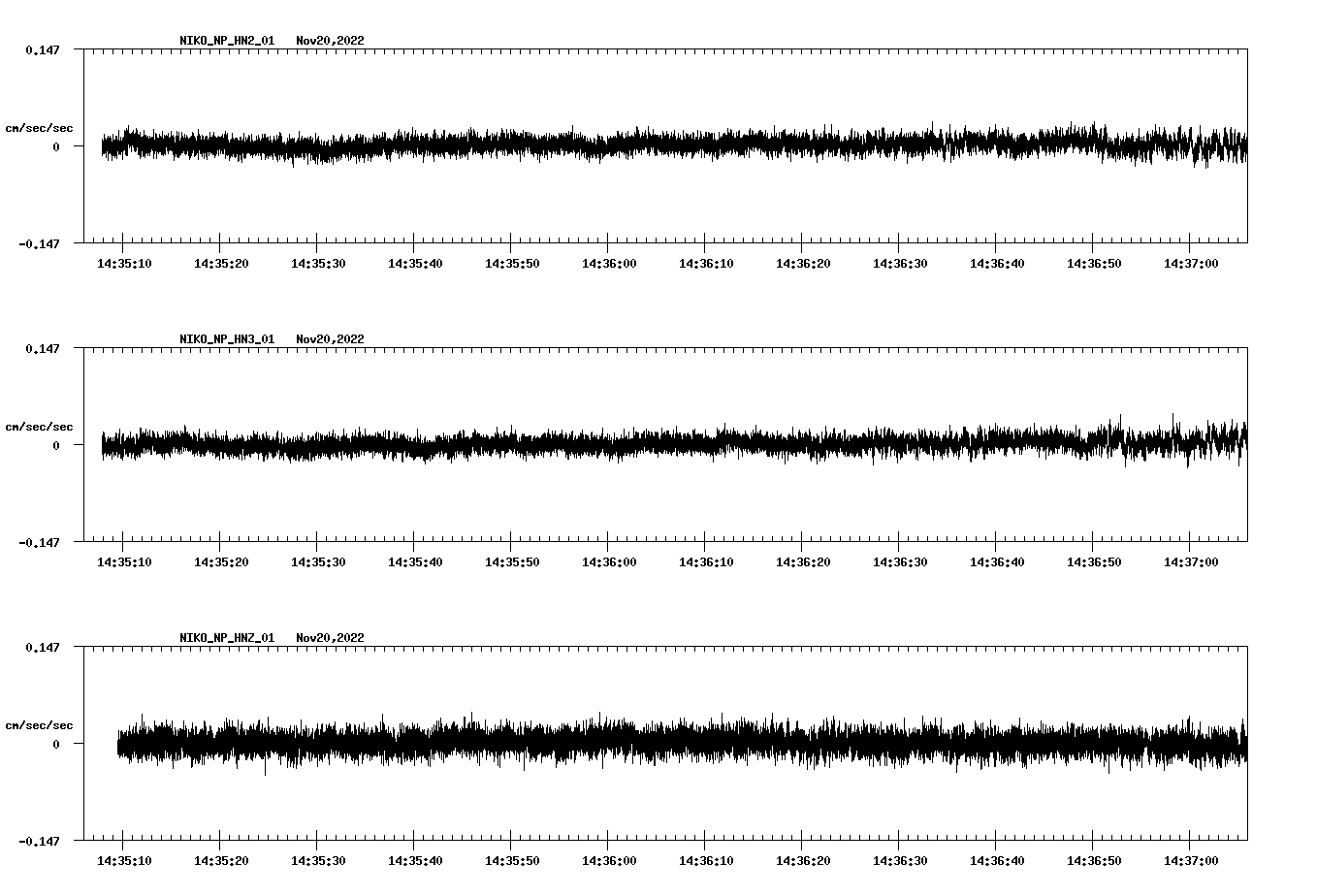Click the 14:36:00 time label on HNZ axis
Viewport: 1317px width, 896px height.
609,861
